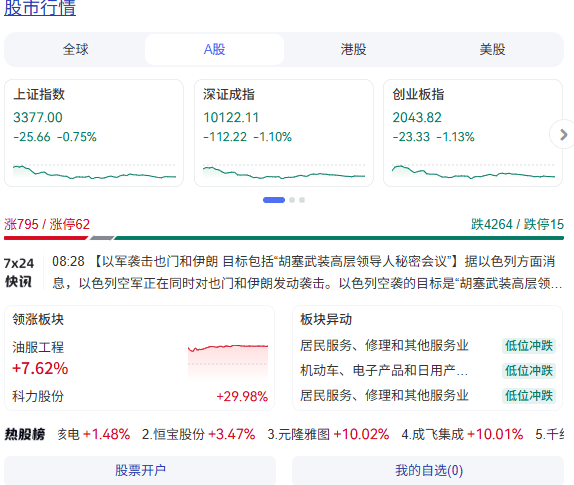Open the 08:28 news flash about 以军袭击

point(308,272)
